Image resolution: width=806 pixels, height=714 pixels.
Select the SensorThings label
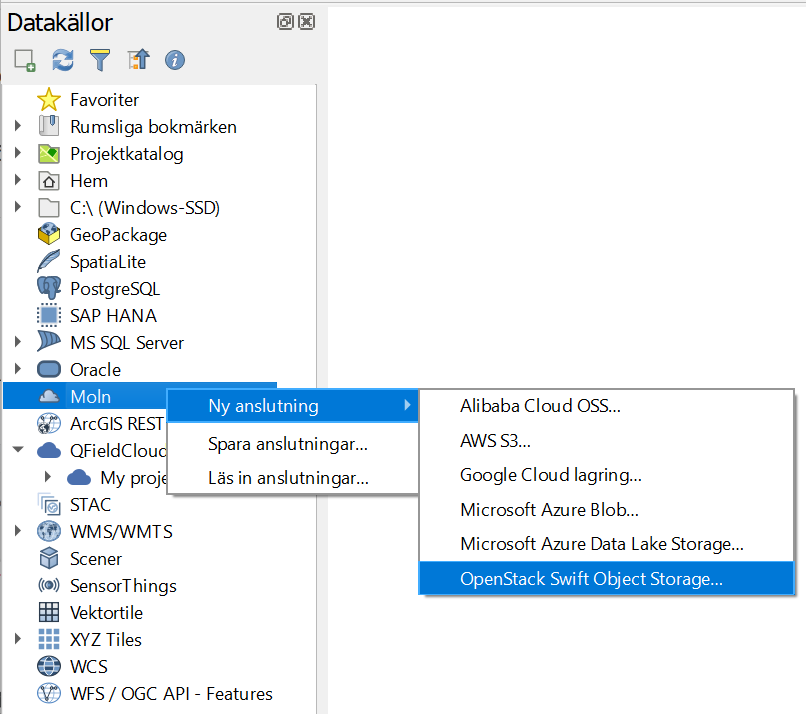tap(123, 586)
